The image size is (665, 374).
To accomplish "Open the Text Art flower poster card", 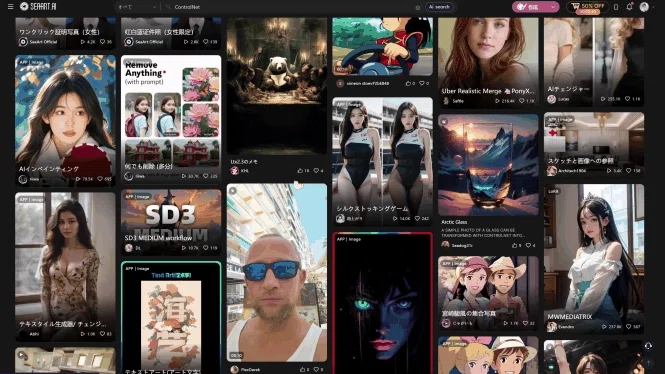I will point(171,318).
